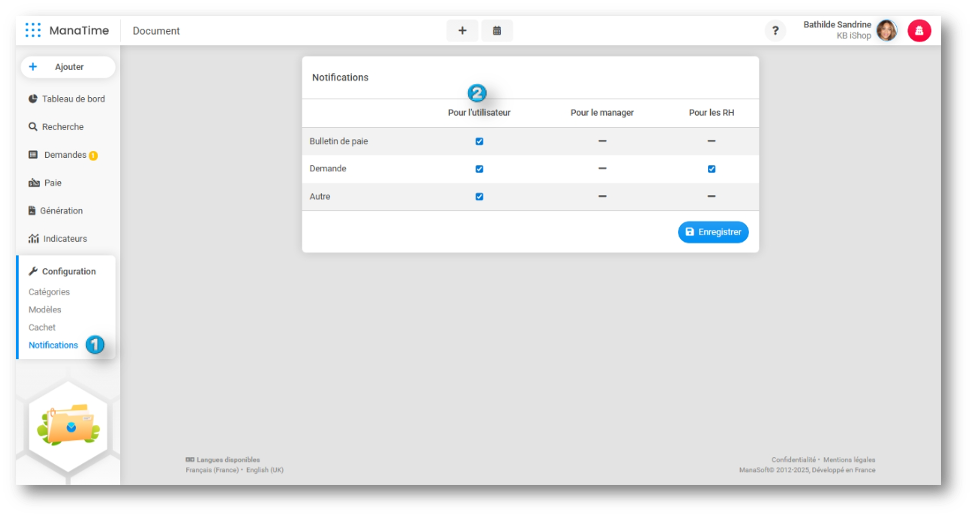Click the KB iShop company label

pyautogui.click(x=854, y=36)
